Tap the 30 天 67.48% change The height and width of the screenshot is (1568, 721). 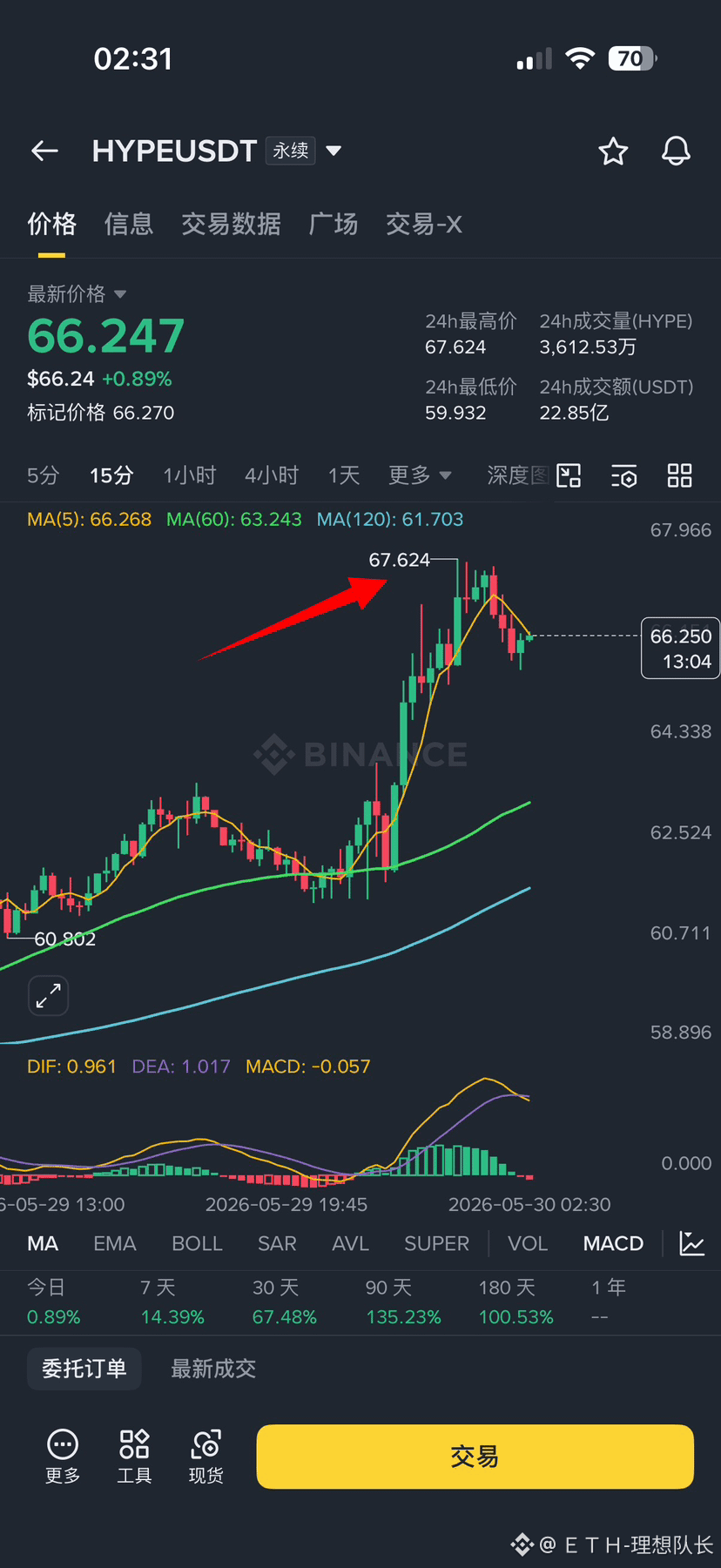pyautogui.click(x=284, y=1302)
